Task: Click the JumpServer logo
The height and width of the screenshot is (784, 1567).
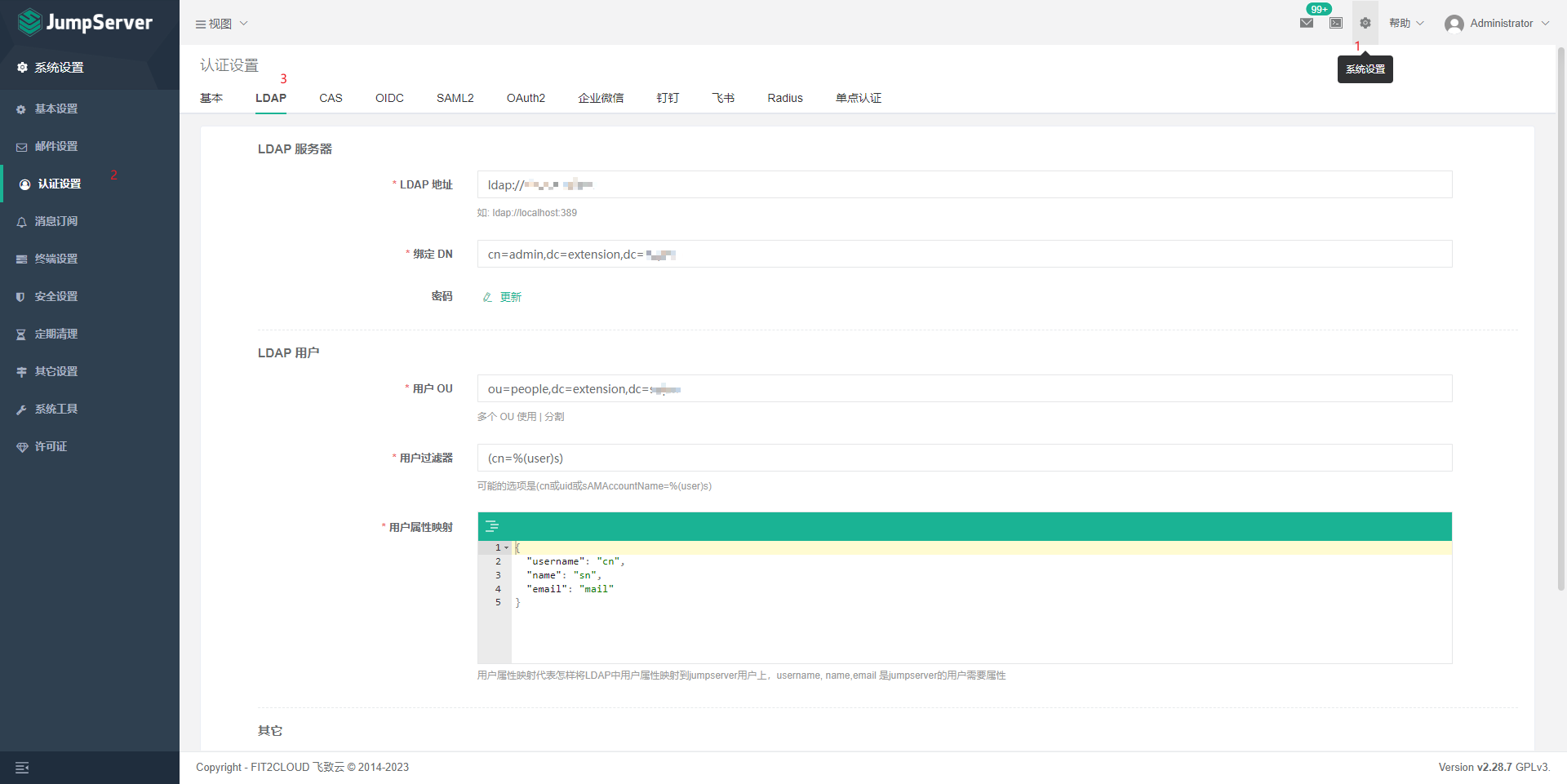Action: click(x=85, y=22)
